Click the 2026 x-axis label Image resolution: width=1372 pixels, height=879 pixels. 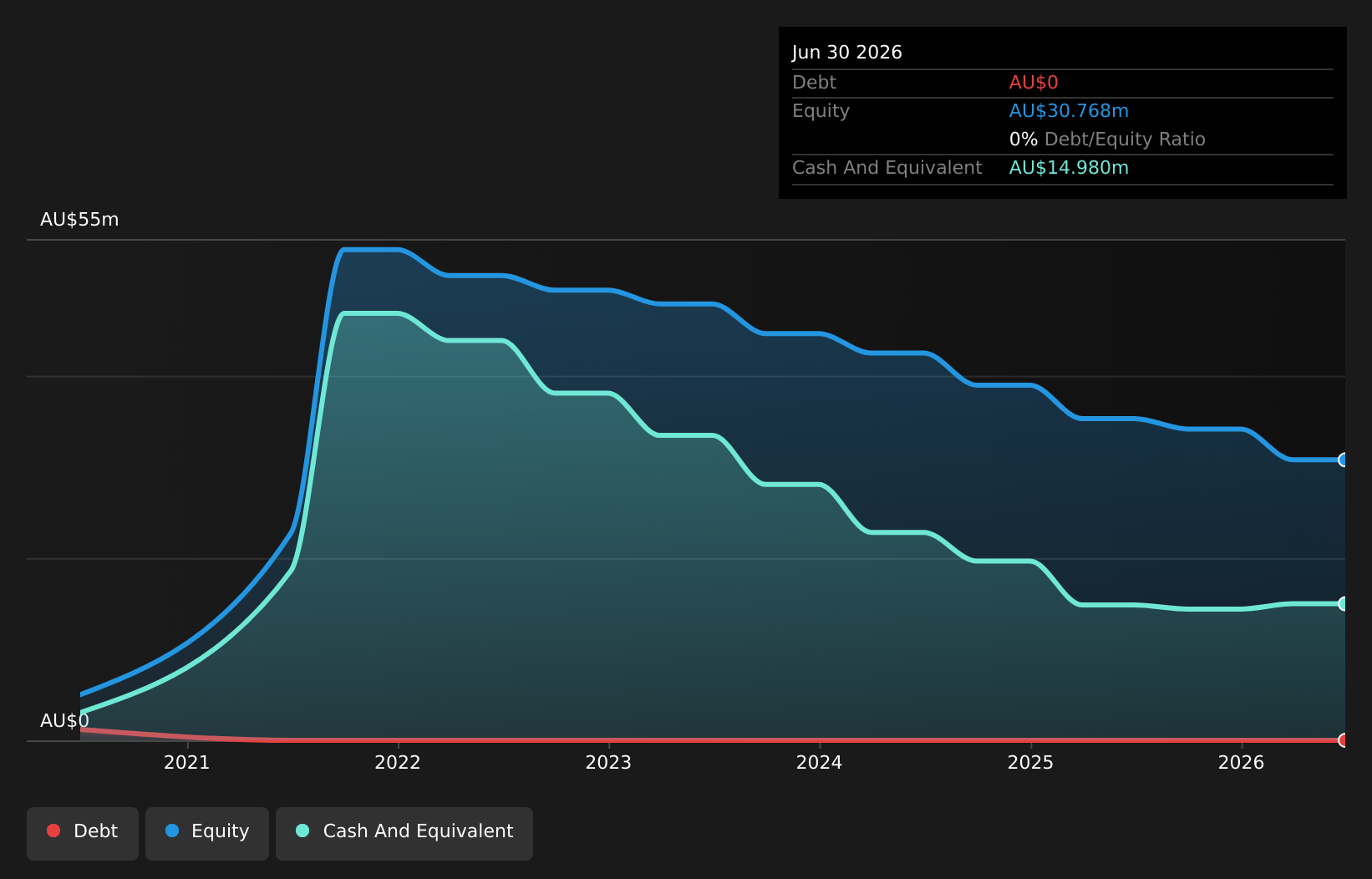coord(1242,762)
